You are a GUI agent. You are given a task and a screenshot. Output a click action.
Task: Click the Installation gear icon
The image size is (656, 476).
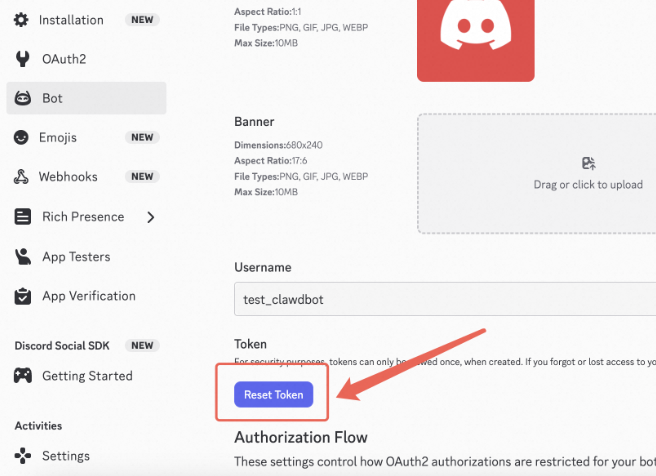pos(21,20)
